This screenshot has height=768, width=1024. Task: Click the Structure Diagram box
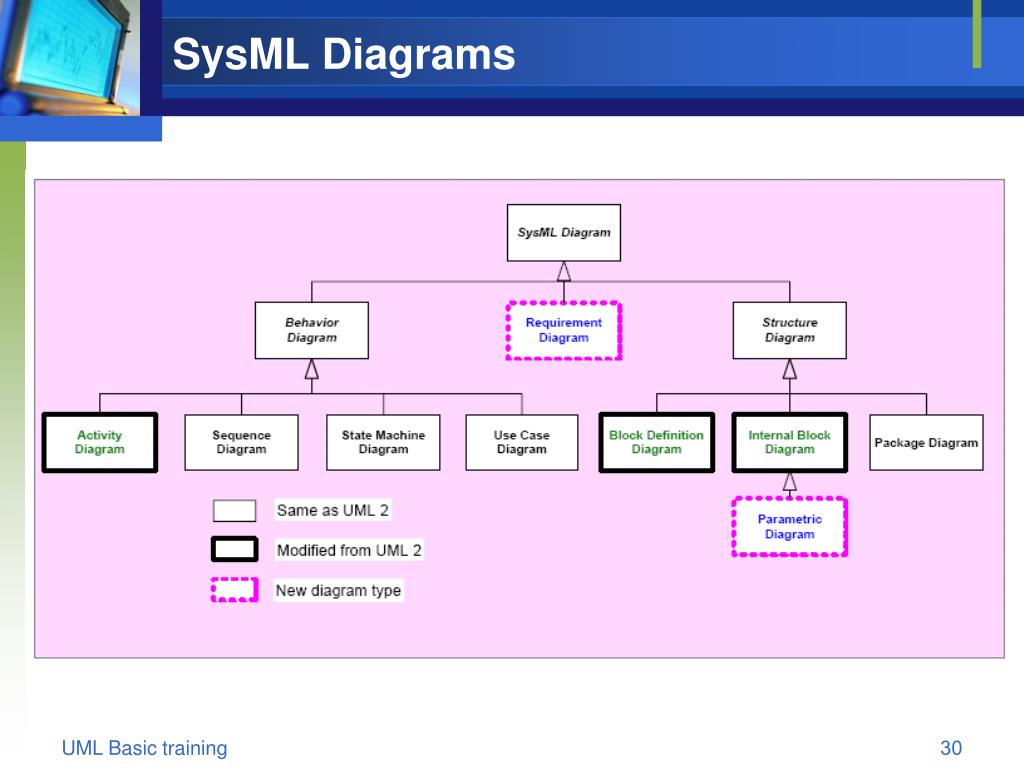(790, 330)
